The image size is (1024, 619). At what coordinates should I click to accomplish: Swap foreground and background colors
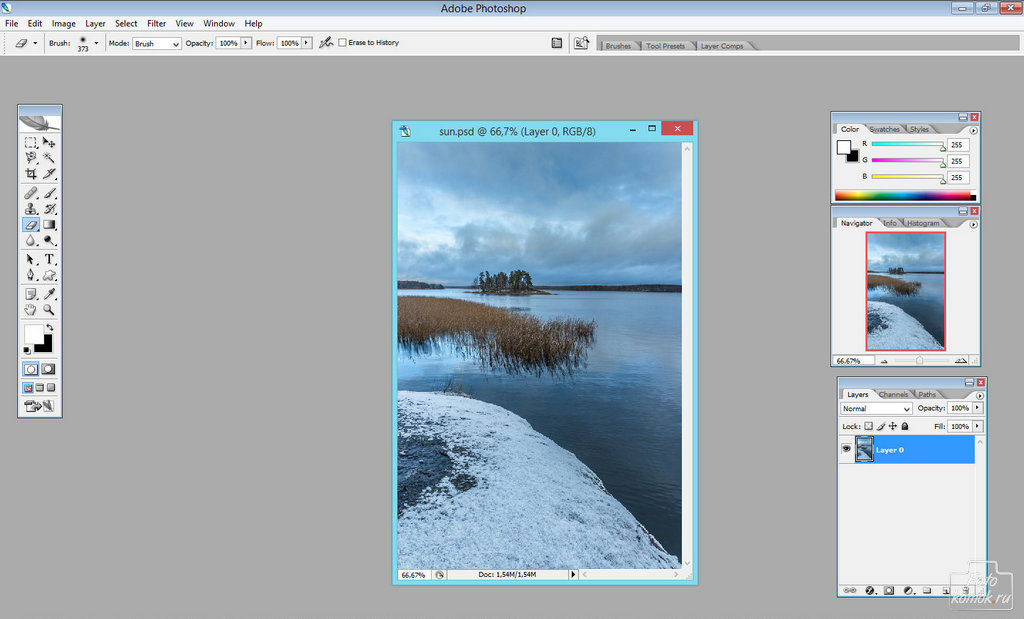coord(49,327)
